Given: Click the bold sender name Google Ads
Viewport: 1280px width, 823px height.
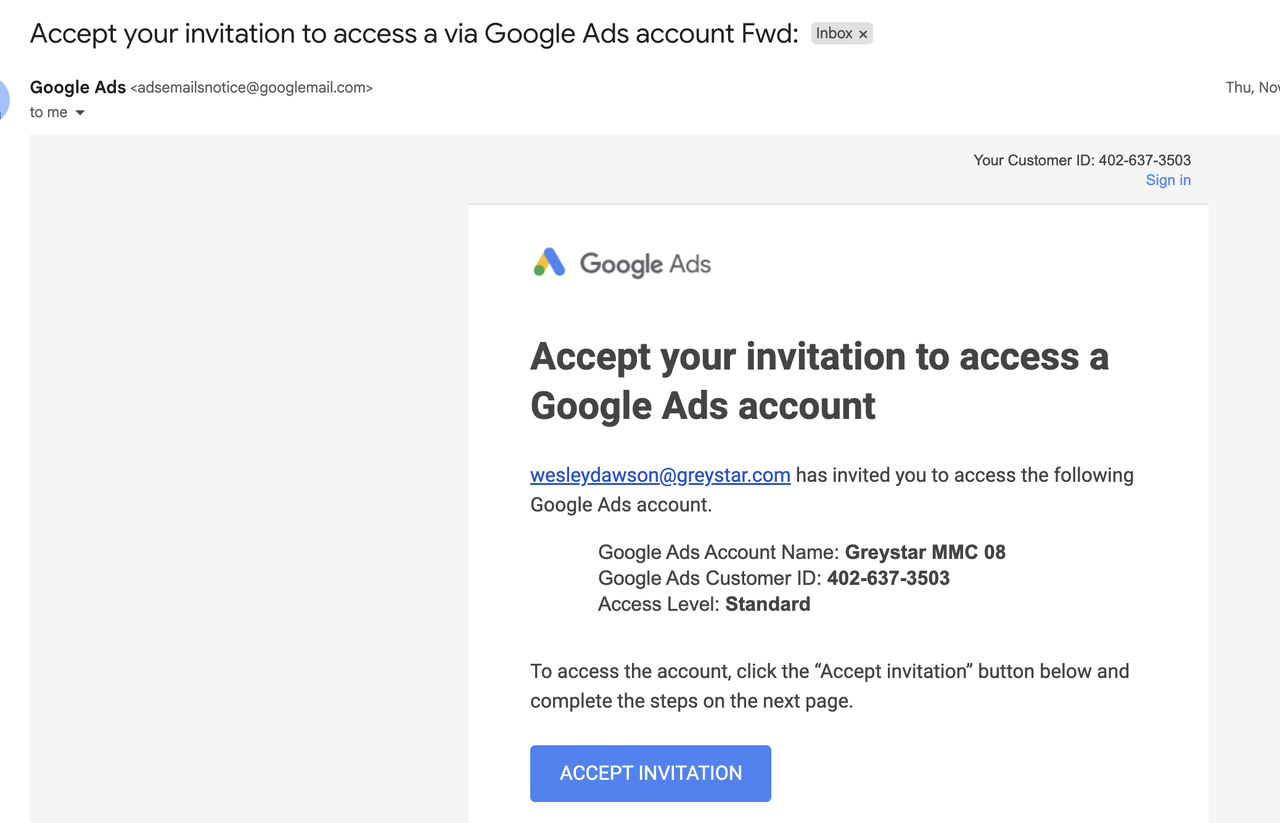Looking at the screenshot, I should 78,87.
